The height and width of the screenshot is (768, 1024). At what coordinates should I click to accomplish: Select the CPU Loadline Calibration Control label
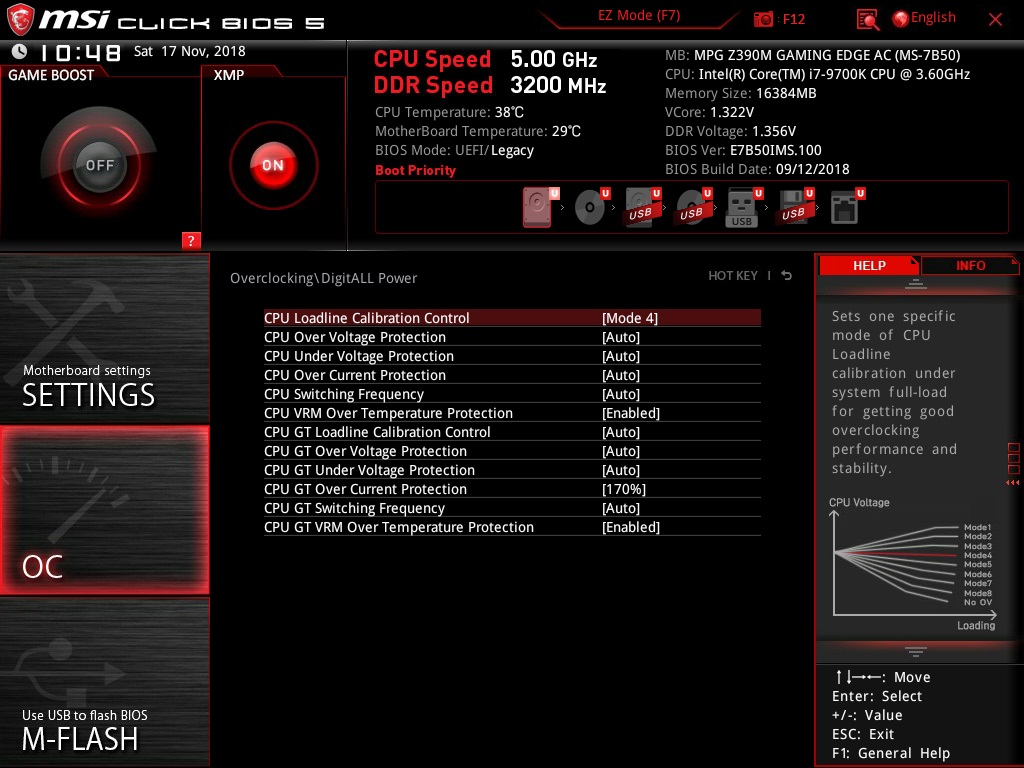[366, 318]
